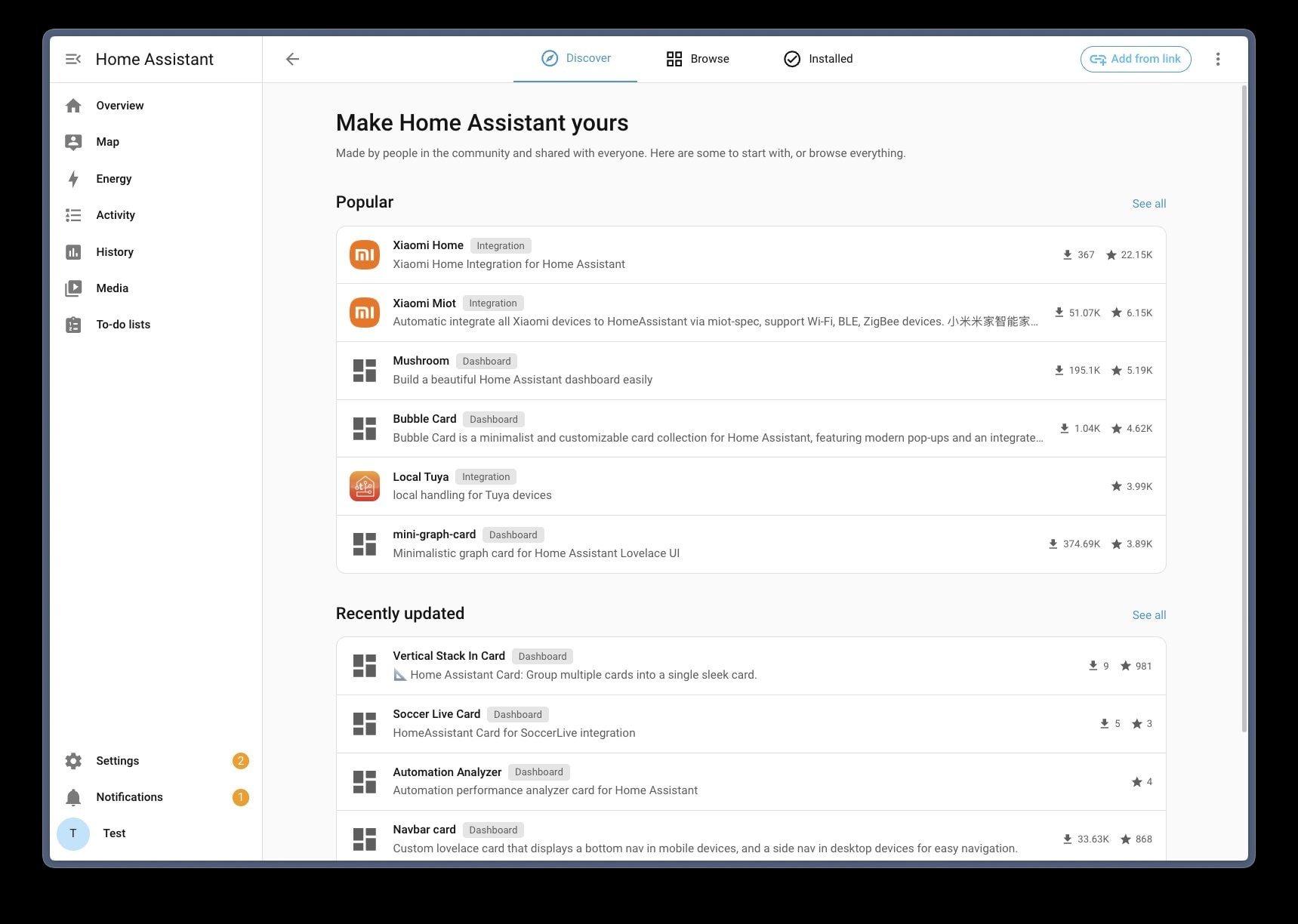Go back with the arrow icon
1298x924 pixels.
point(293,59)
